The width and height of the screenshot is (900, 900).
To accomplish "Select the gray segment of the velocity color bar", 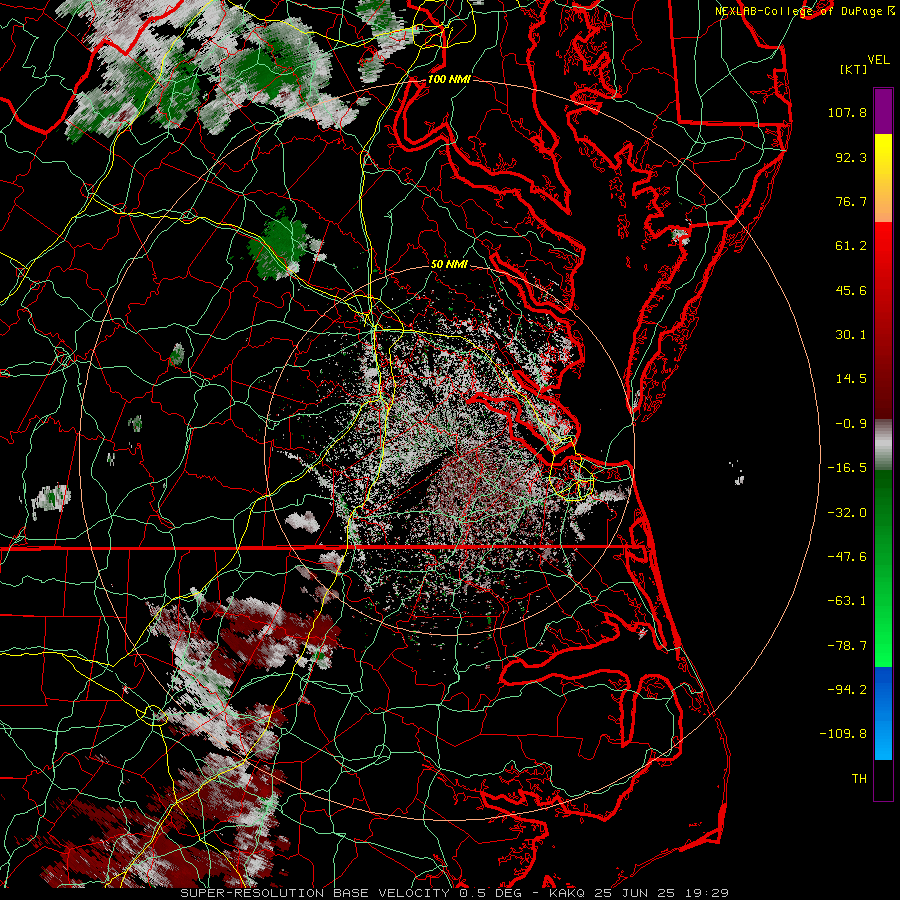I will point(883,445).
